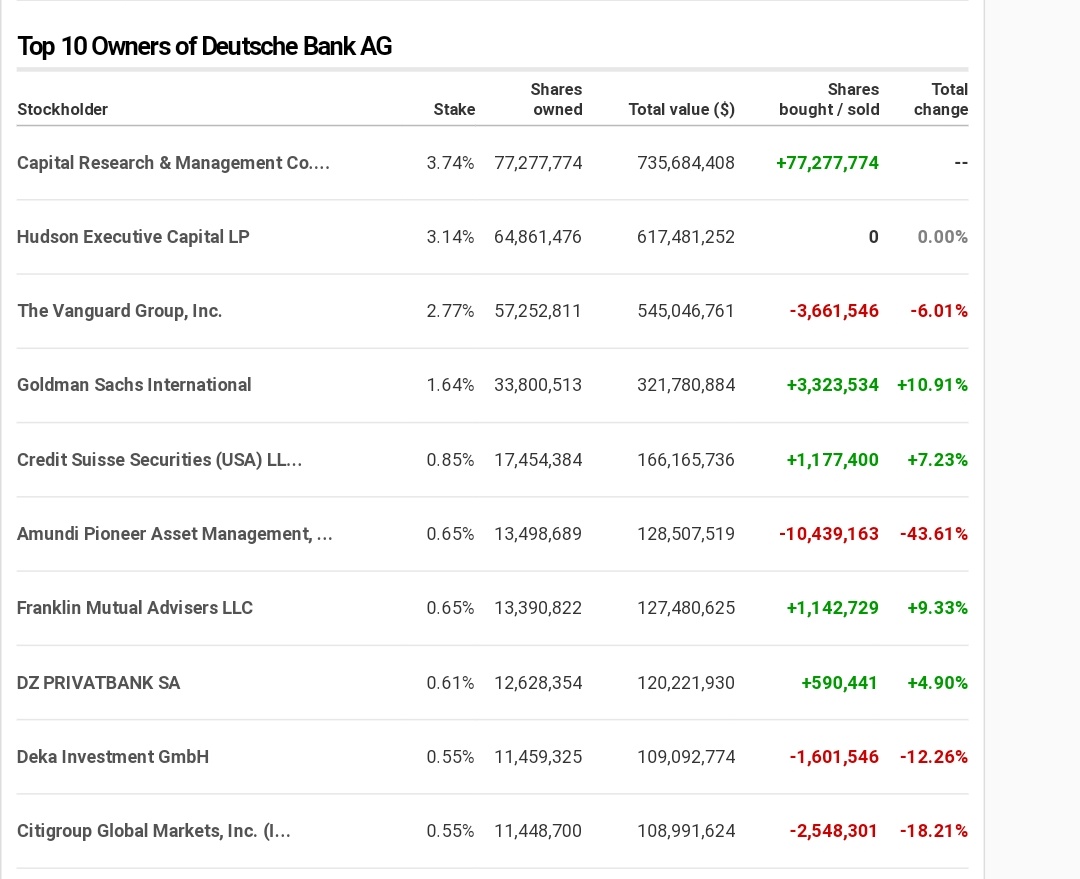The height and width of the screenshot is (879, 1080).
Task: Open Capital Research & Management Co. stockholder link
Action: tap(174, 163)
